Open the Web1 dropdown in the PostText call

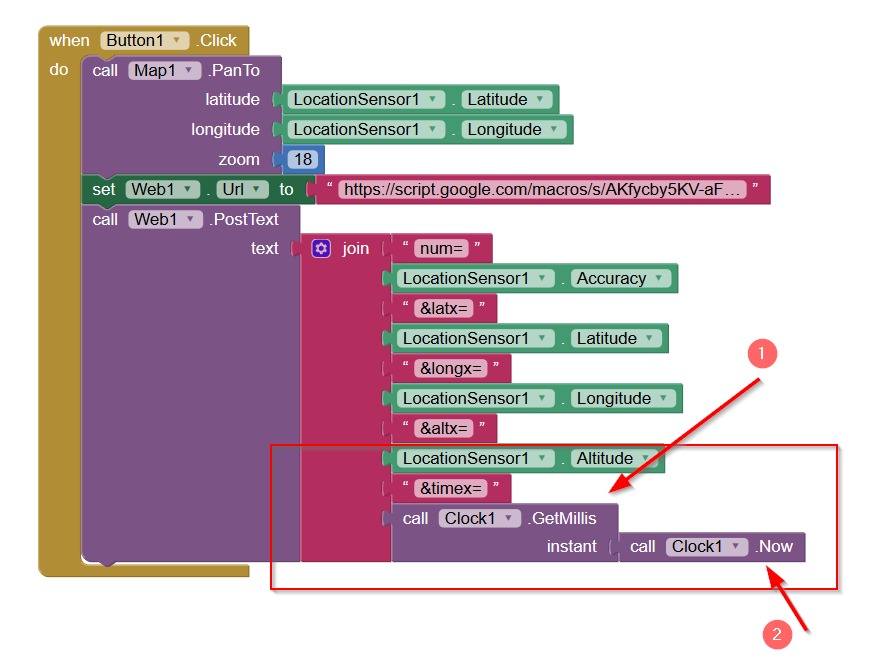pyautogui.click(x=165, y=219)
